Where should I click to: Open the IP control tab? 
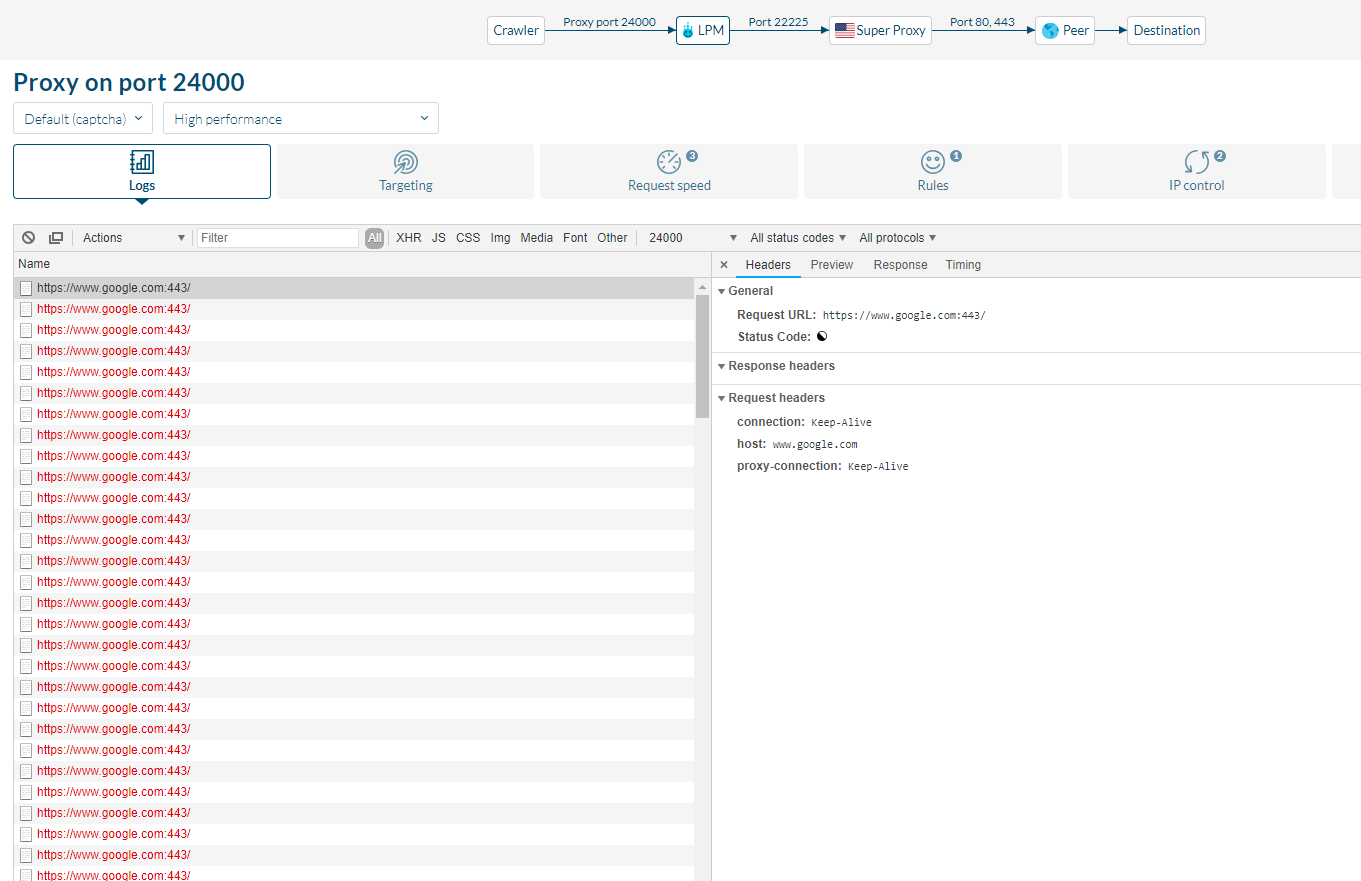pyautogui.click(x=1197, y=172)
